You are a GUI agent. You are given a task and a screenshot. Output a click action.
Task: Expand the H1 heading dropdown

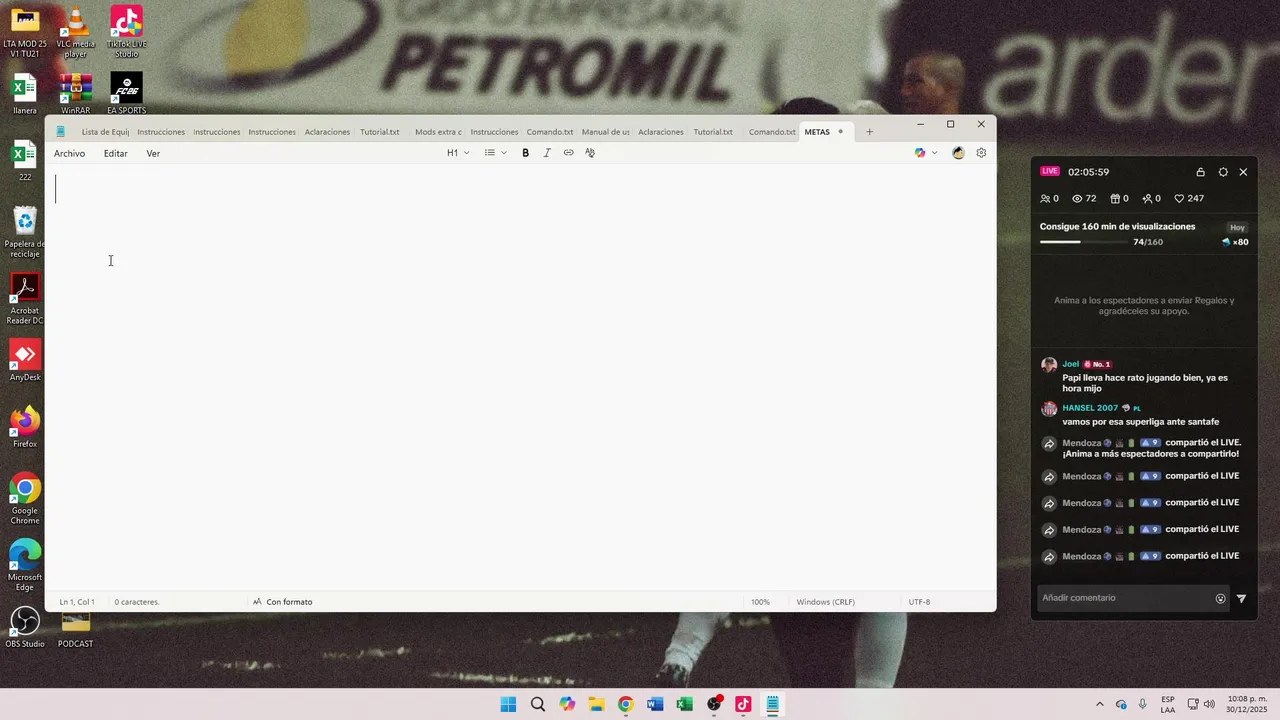coord(458,153)
